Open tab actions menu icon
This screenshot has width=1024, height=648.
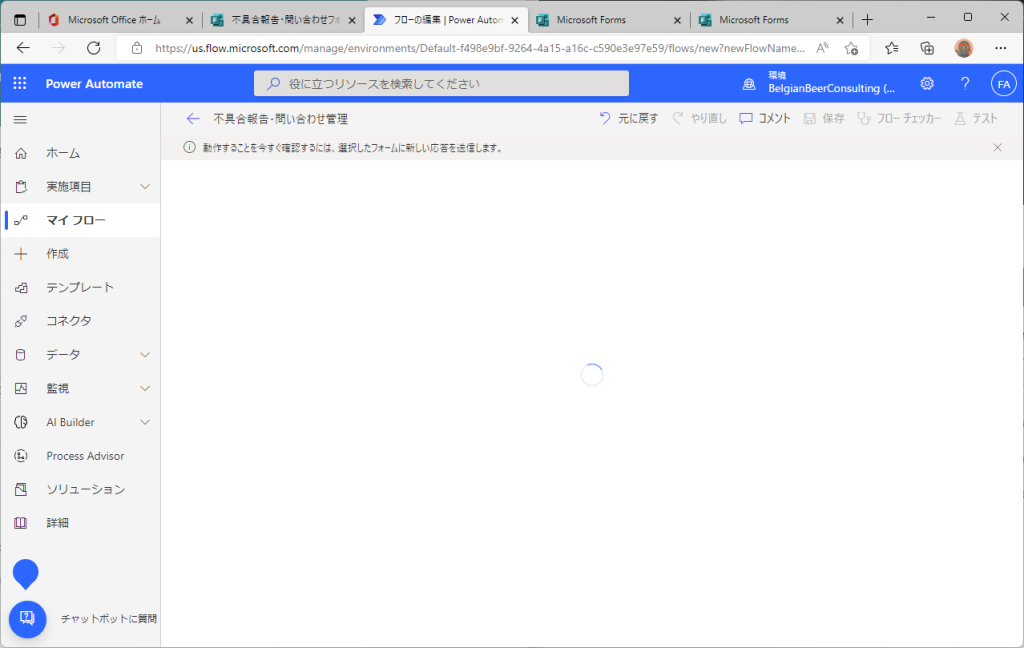[x=20, y=20]
